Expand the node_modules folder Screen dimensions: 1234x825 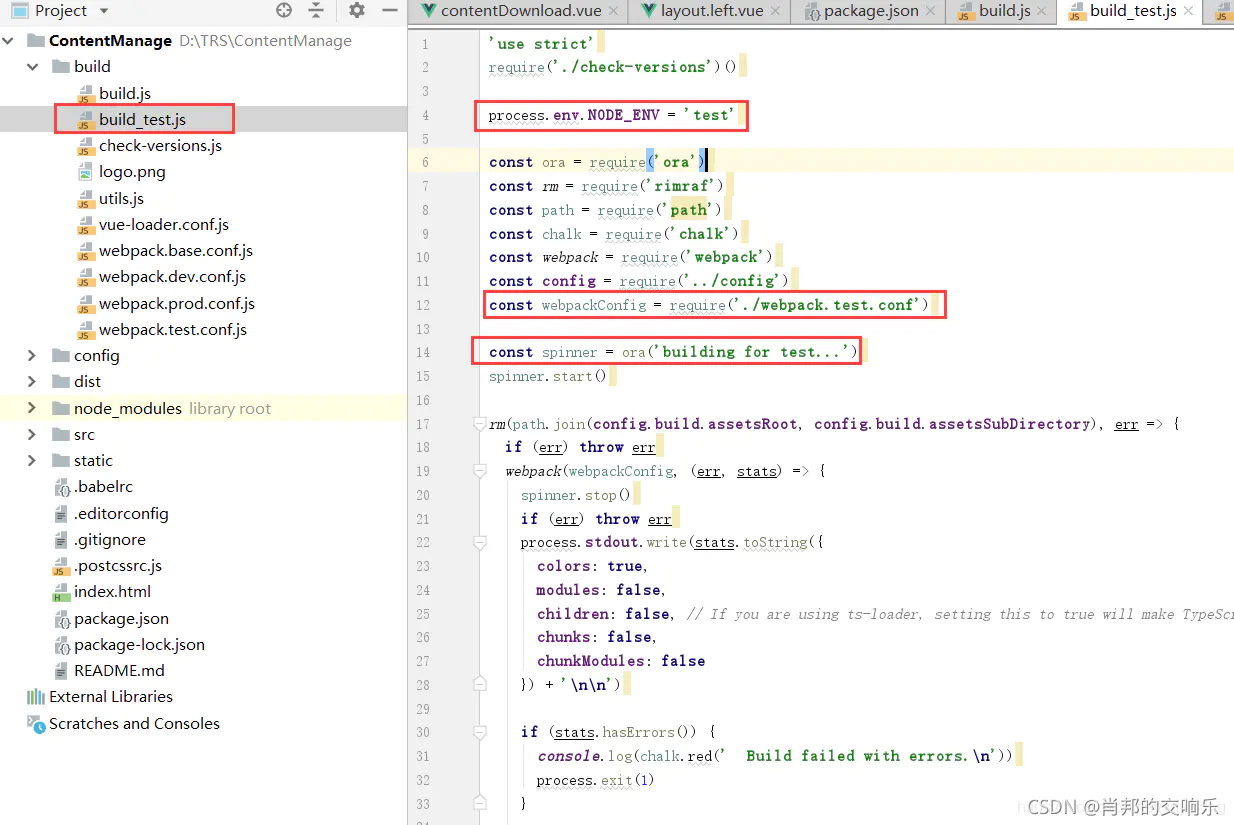pyautogui.click(x=33, y=408)
